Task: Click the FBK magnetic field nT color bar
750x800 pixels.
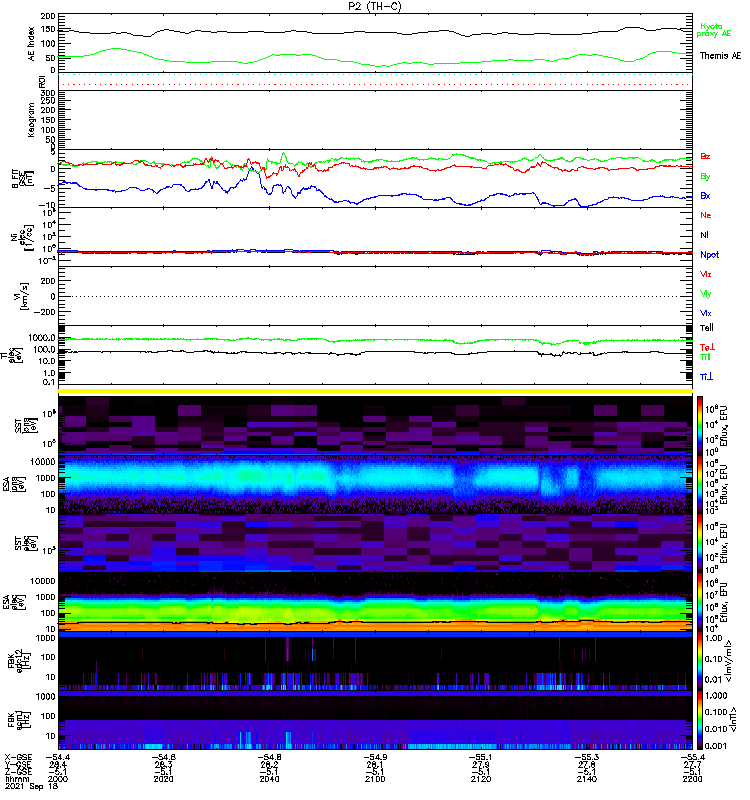Action: (700, 720)
